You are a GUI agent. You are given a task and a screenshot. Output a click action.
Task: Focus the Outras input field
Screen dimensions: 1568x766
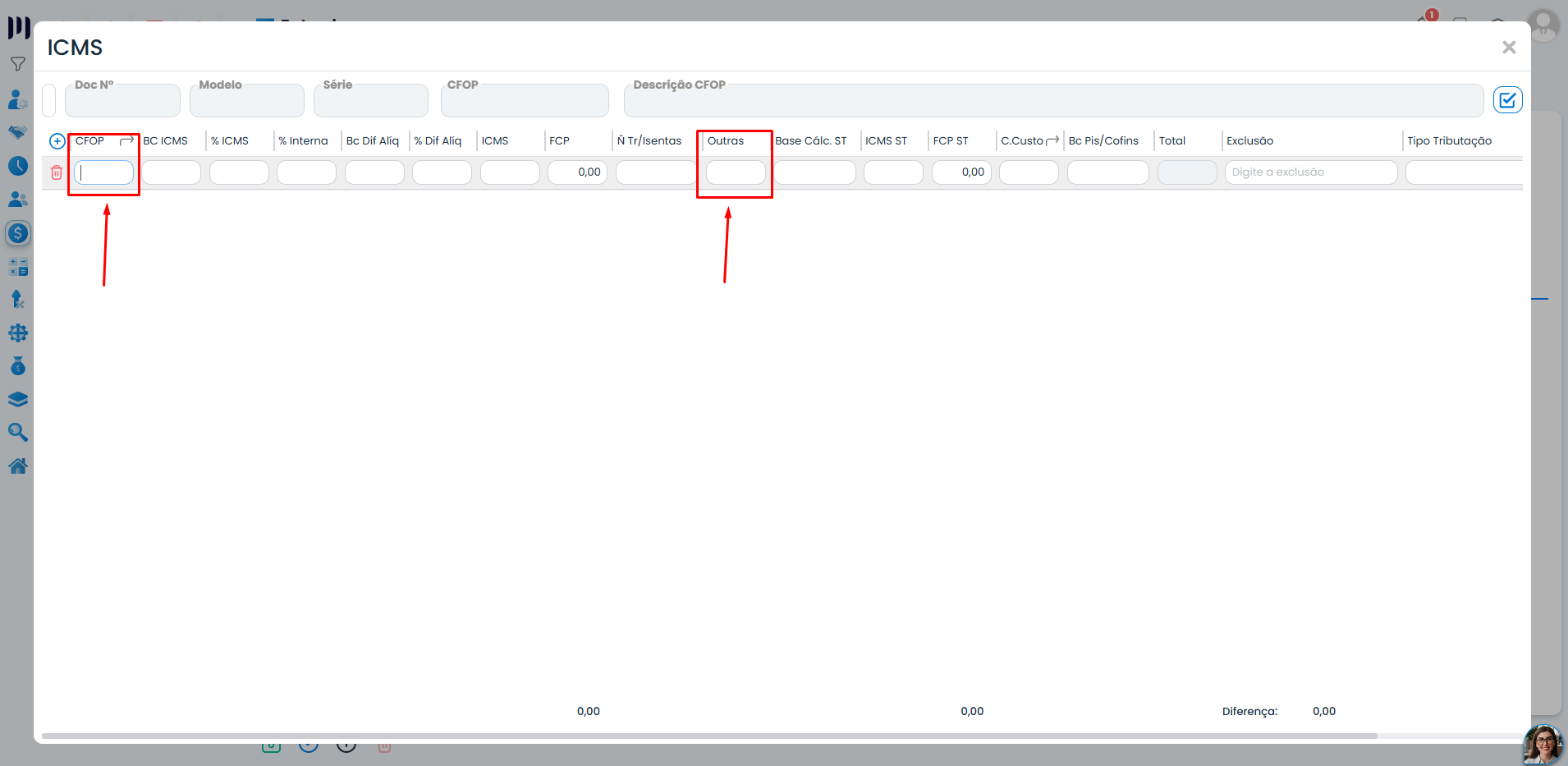736,172
